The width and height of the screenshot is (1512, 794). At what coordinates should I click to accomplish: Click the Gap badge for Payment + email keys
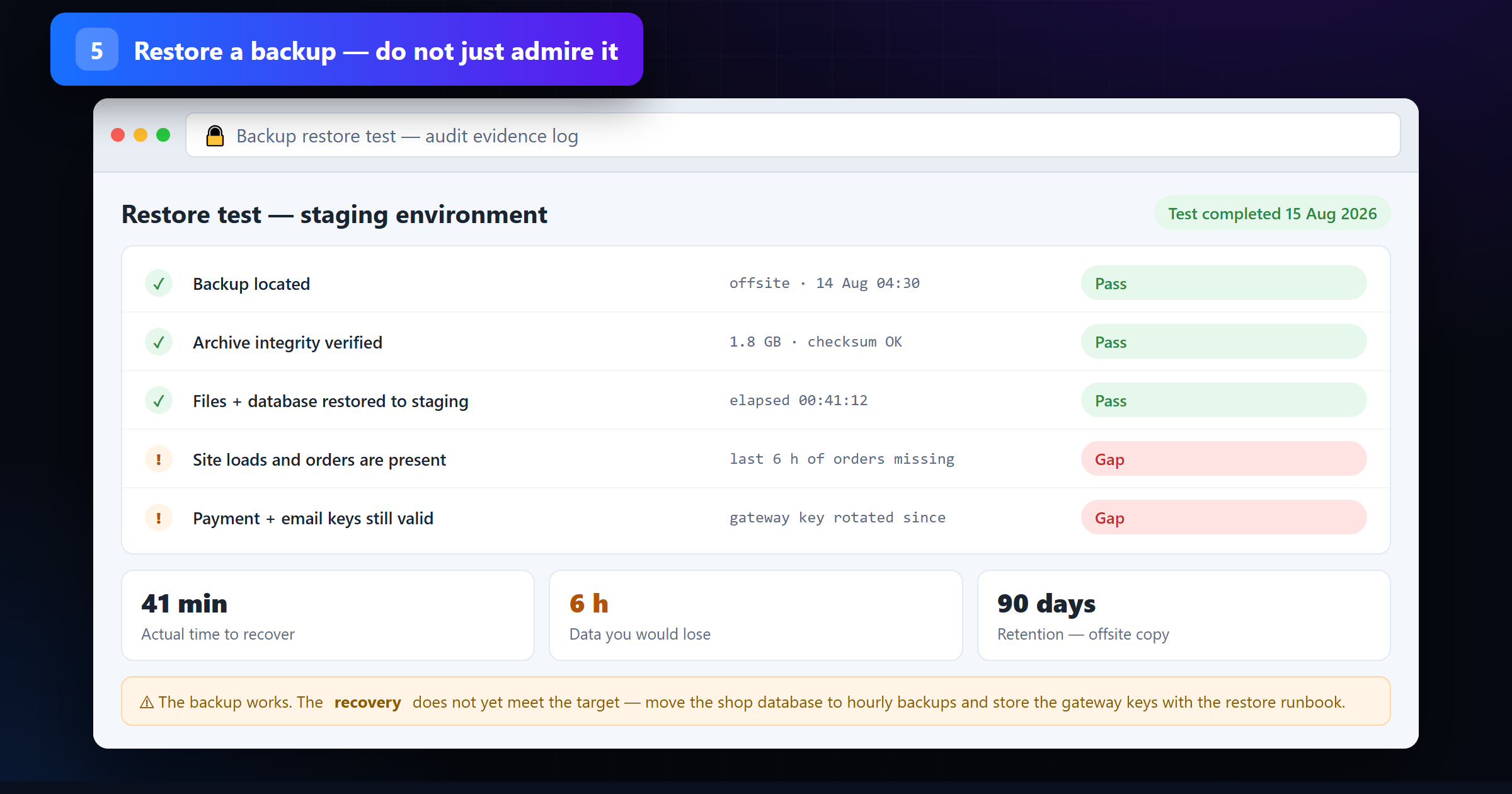click(1223, 517)
